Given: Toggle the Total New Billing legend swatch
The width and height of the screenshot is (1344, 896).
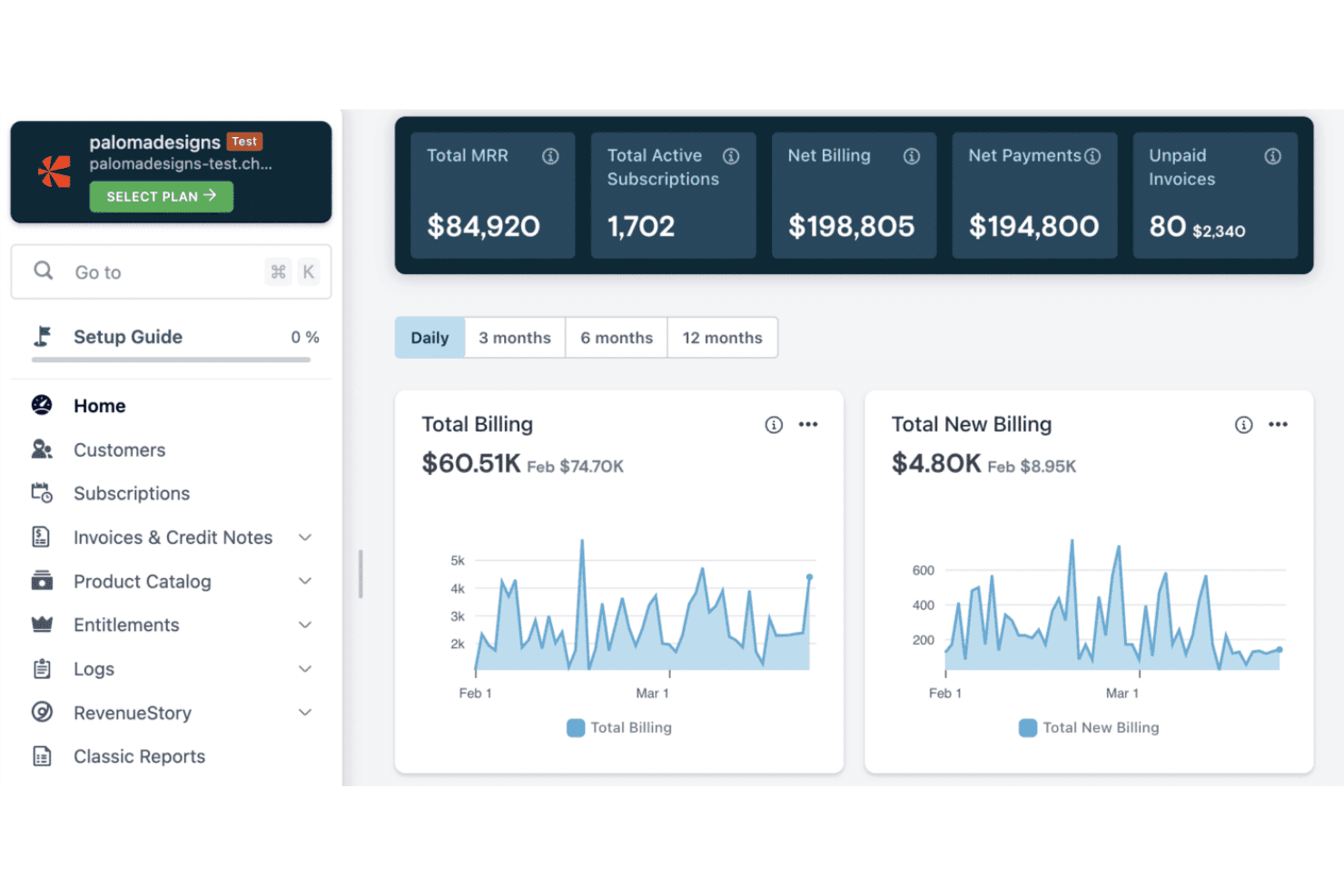Looking at the screenshot, I should pos(1028,727).
